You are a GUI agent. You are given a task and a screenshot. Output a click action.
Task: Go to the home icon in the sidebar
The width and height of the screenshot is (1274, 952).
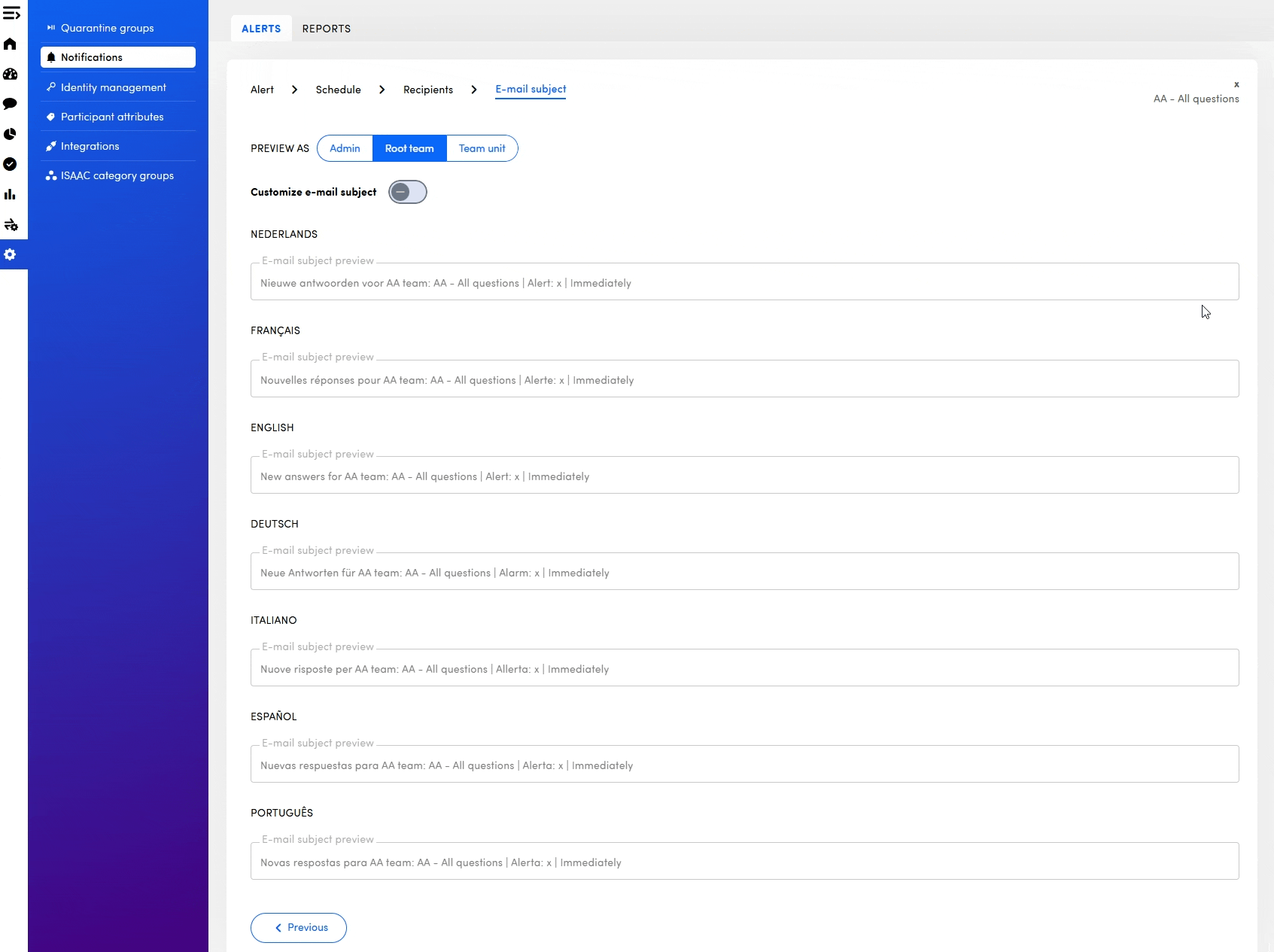[x=10, y=44]
